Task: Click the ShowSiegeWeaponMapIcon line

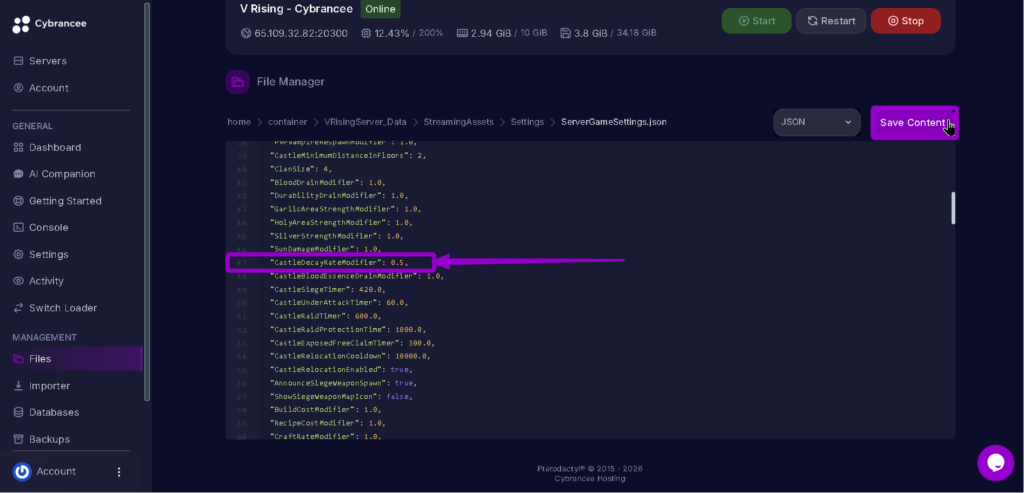Action: coord(344,396)
